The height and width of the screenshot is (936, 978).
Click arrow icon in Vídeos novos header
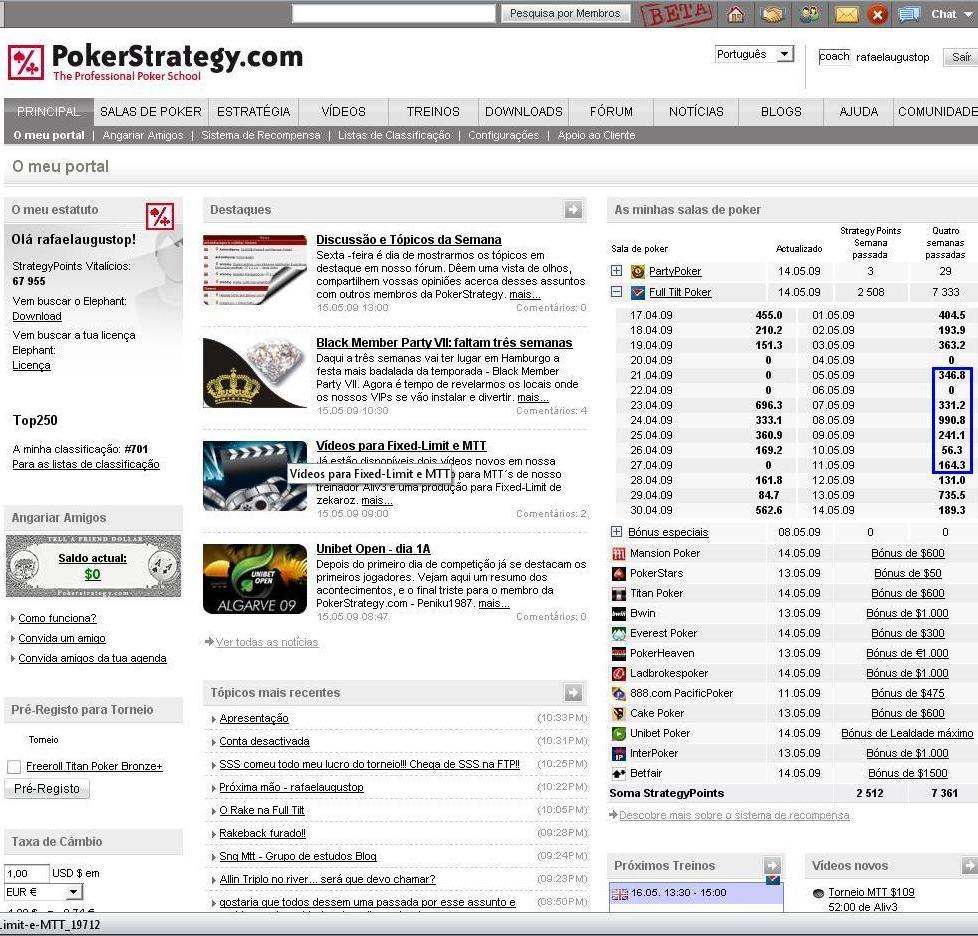970,866
